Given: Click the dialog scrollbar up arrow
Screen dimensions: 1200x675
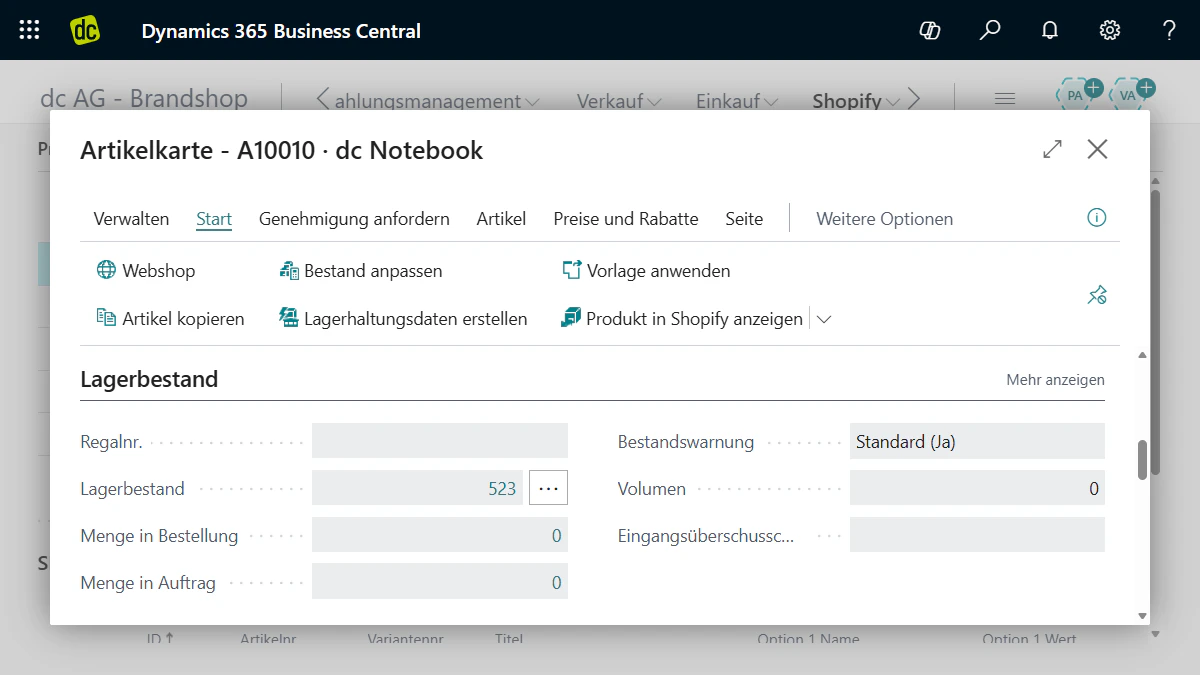Looking at the screenshot, I should click(1142, 355).
